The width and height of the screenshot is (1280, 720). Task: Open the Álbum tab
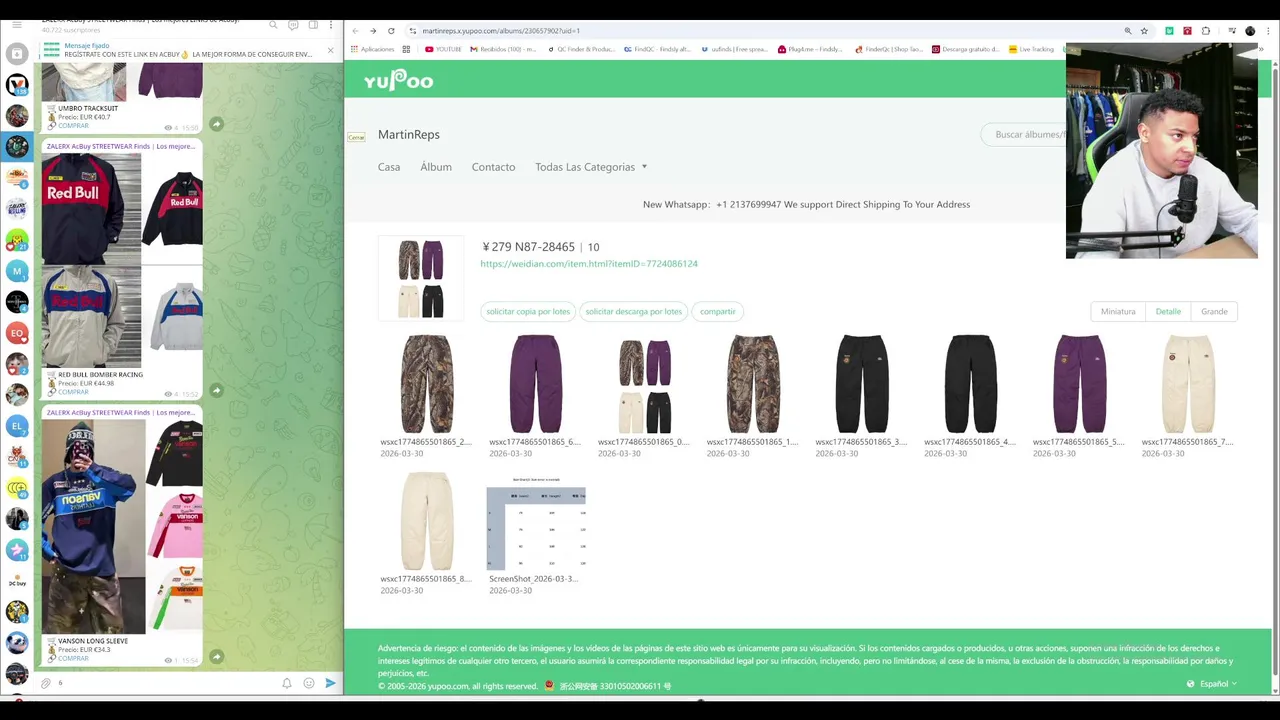[x=436, y=167]
